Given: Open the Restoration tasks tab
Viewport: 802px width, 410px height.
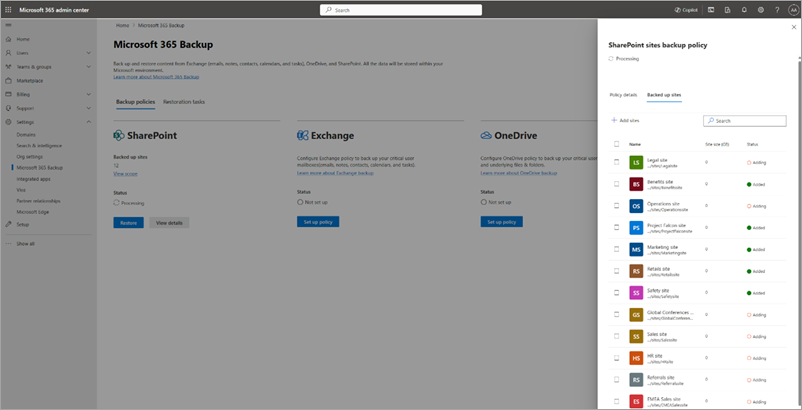Looking at the screenshot, I should [184, 102].
